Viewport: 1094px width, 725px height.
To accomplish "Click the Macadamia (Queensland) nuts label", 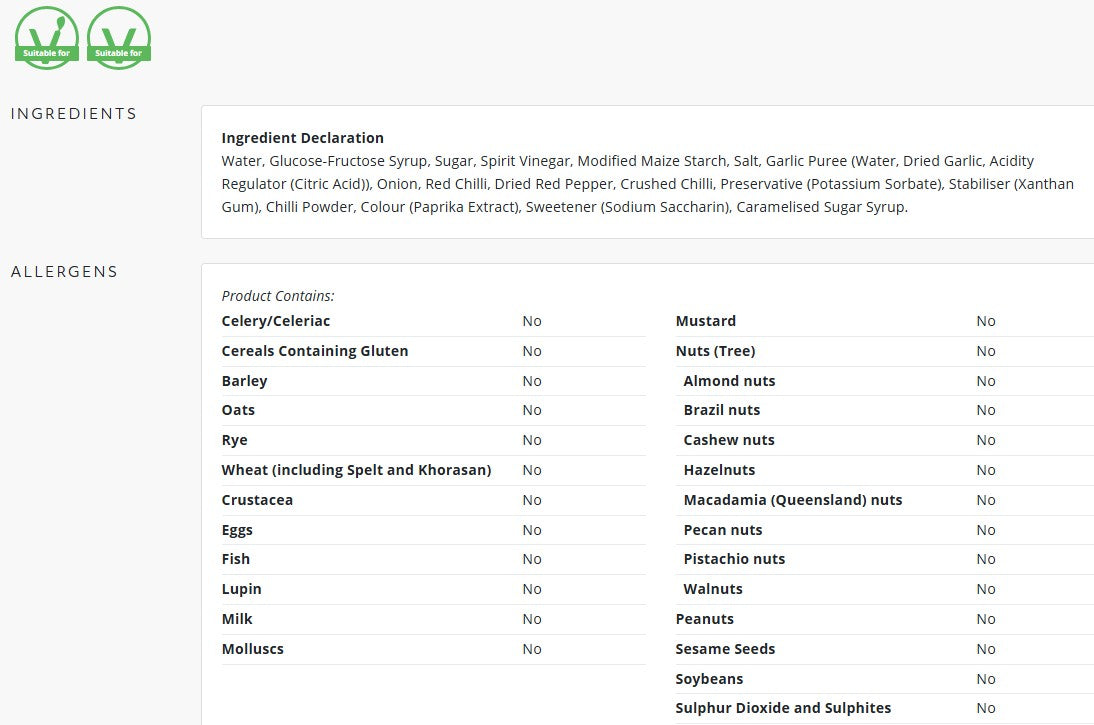I will (x=793, y=500).
